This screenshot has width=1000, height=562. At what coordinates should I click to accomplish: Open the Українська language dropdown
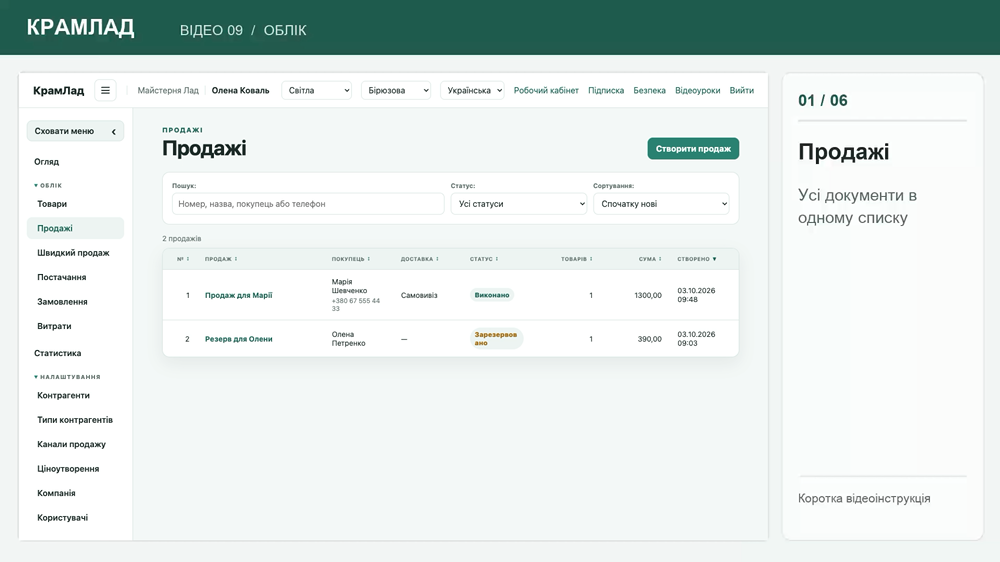473,91
